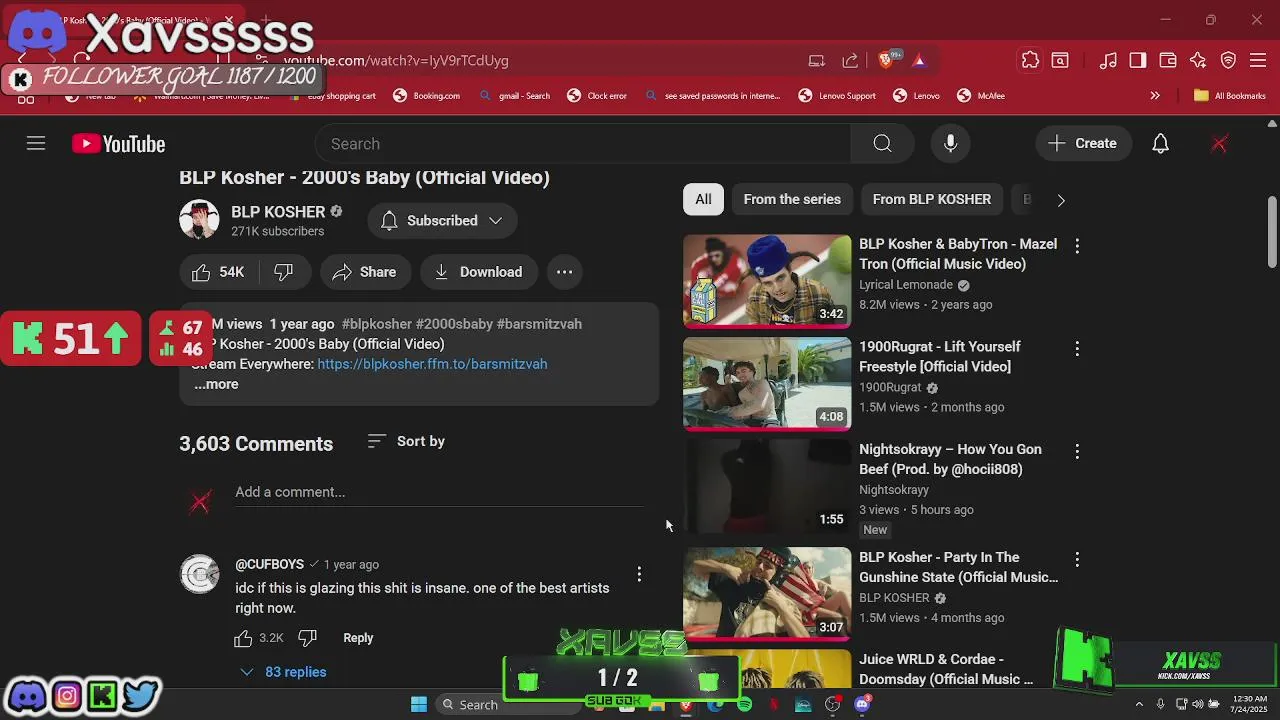Open the BLP KOSHER channel name
Image resolution: width=1280 pixels, height=720 pixels.
coord(278,212)
